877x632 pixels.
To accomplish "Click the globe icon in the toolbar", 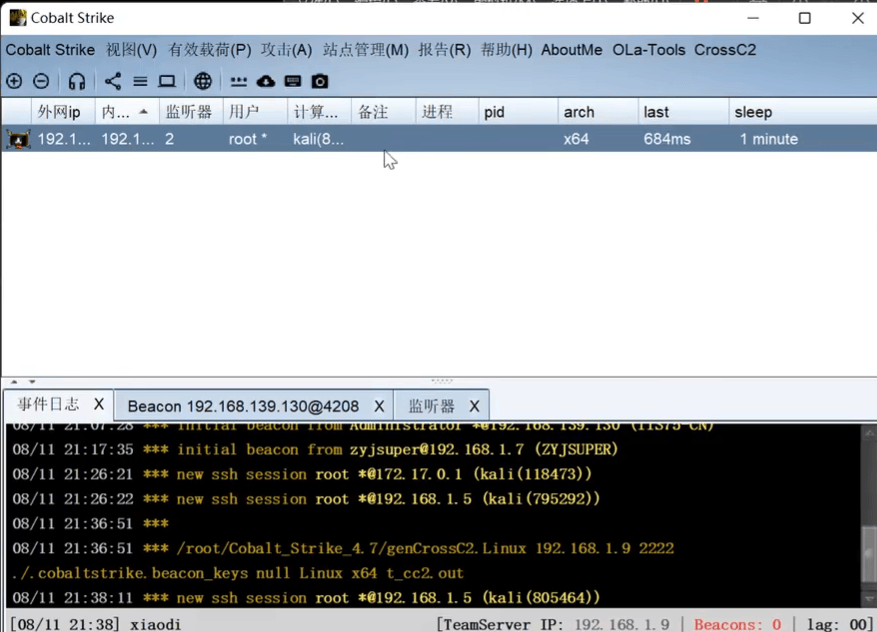I will click(202, 81).
